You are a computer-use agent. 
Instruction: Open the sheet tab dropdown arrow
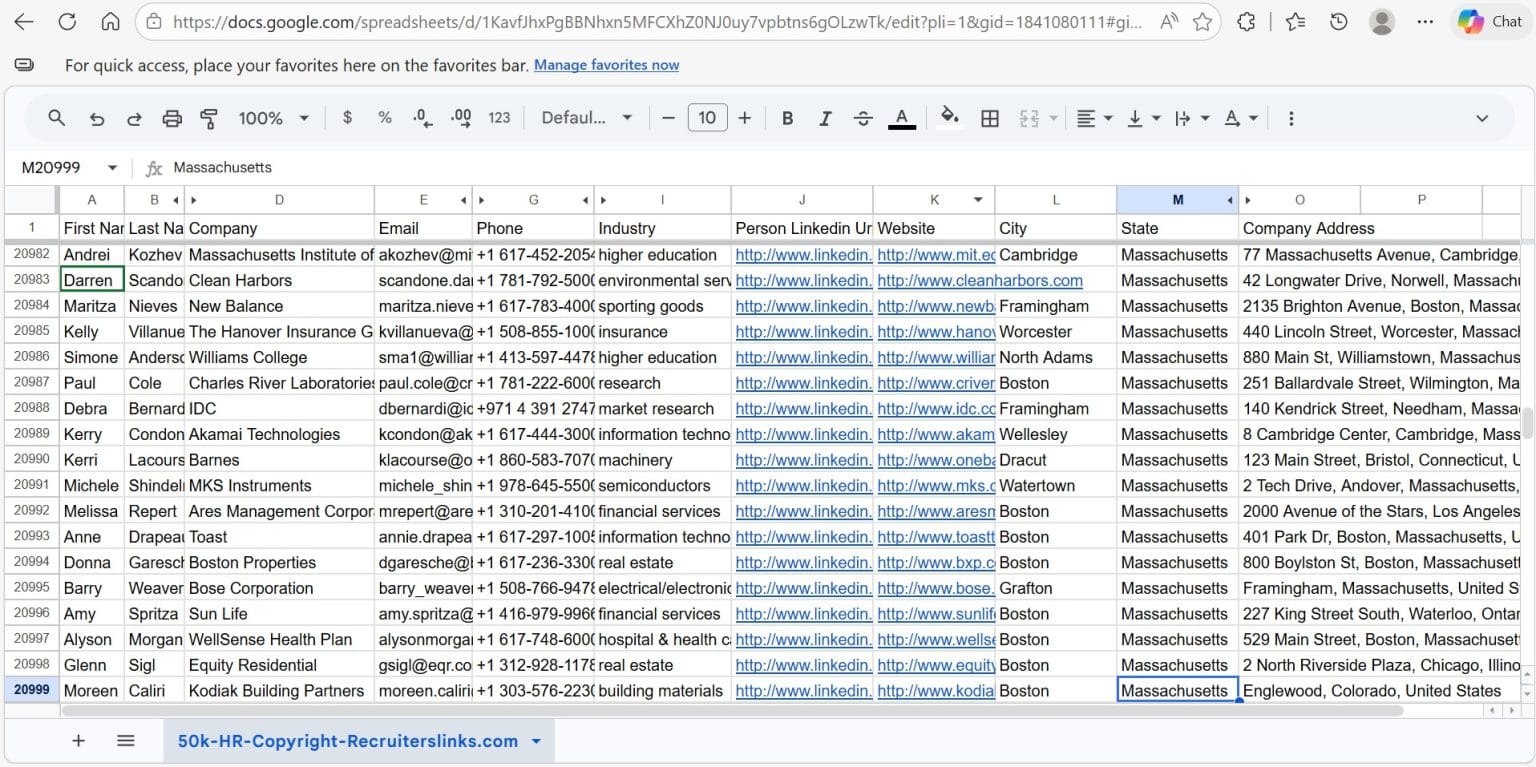pos(536,741)
